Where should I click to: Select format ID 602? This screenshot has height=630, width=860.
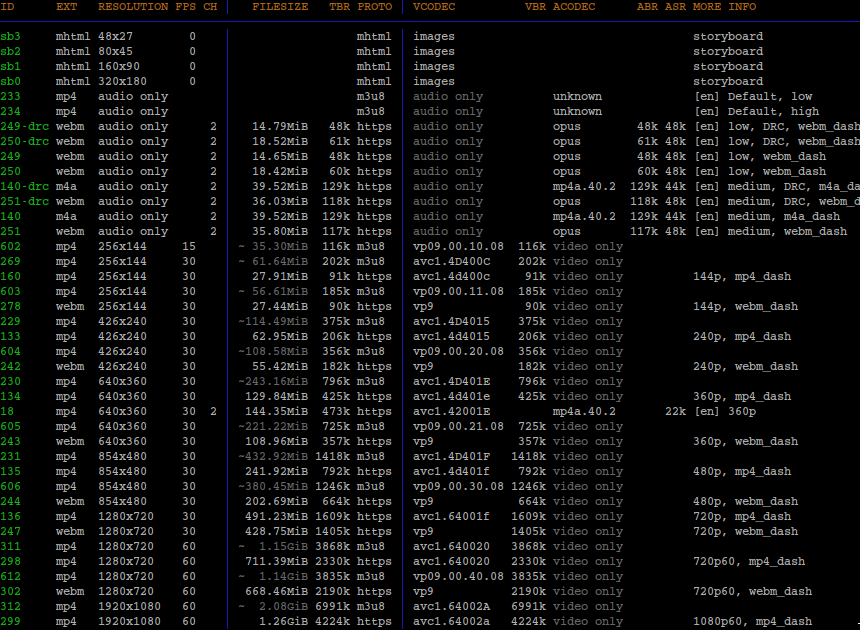(10, 246)
